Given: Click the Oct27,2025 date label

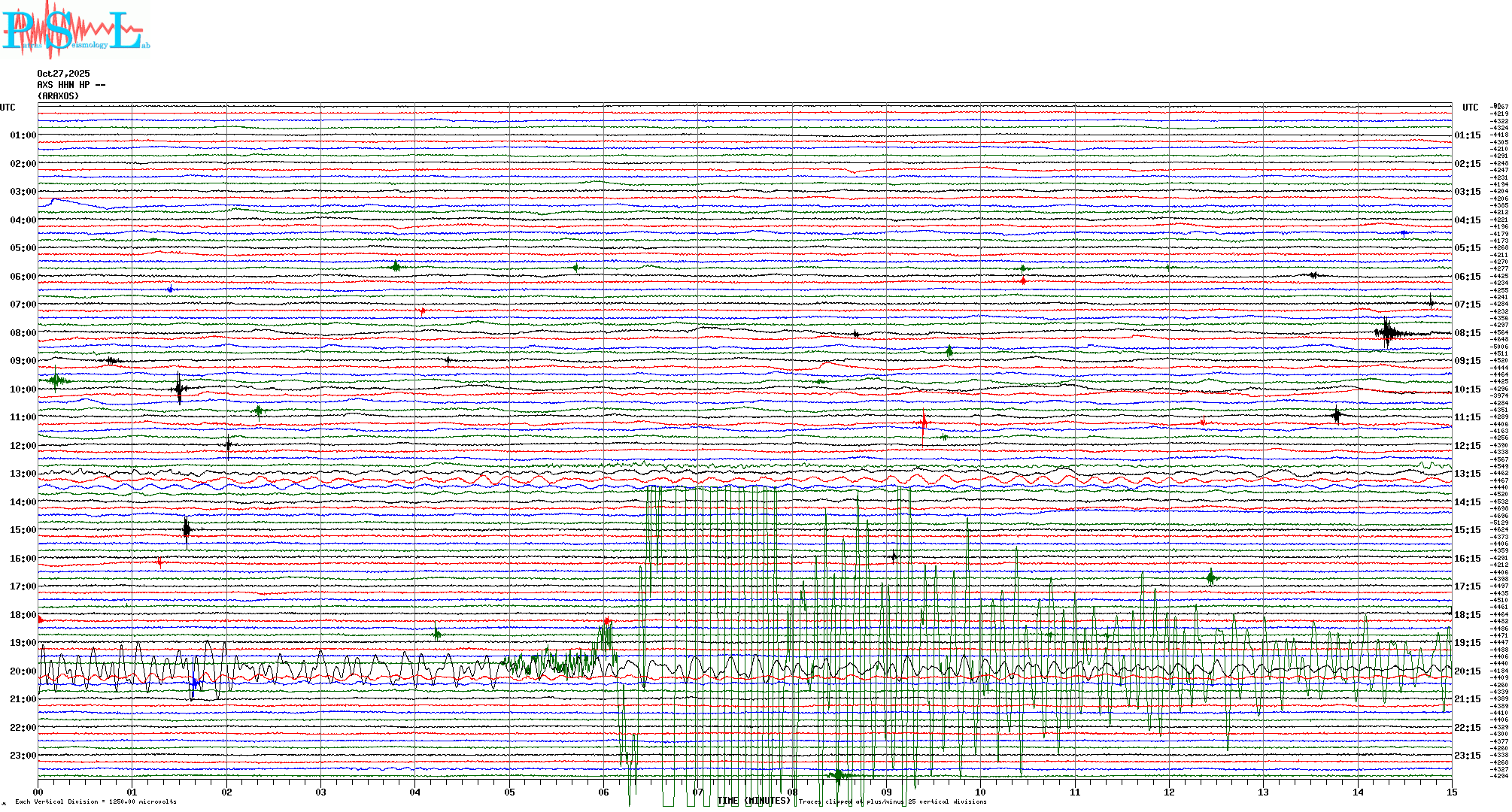Looking at the screenshot, I should tap(63, 74).
